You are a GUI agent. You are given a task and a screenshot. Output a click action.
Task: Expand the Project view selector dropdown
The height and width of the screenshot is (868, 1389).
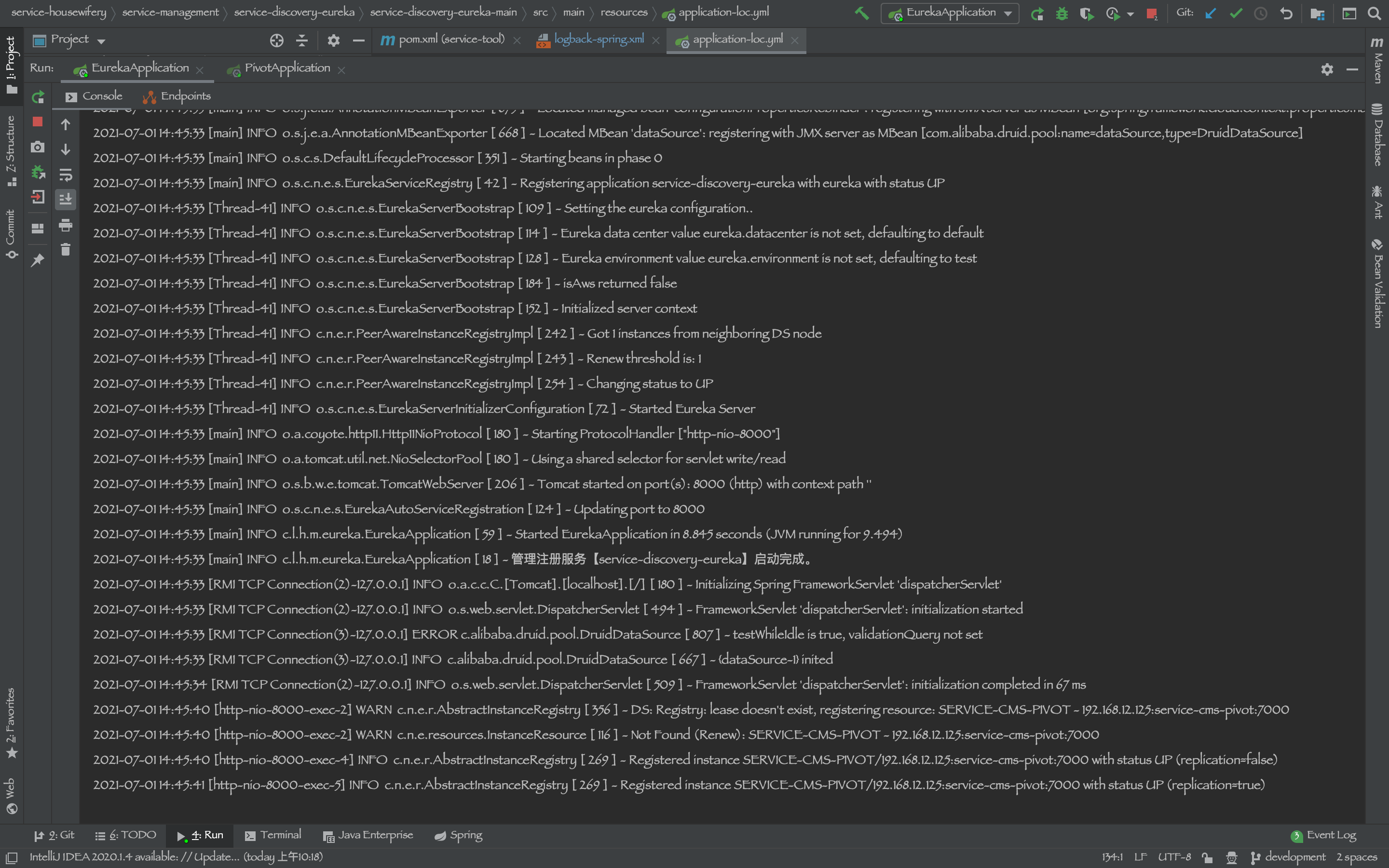(101, 39)
